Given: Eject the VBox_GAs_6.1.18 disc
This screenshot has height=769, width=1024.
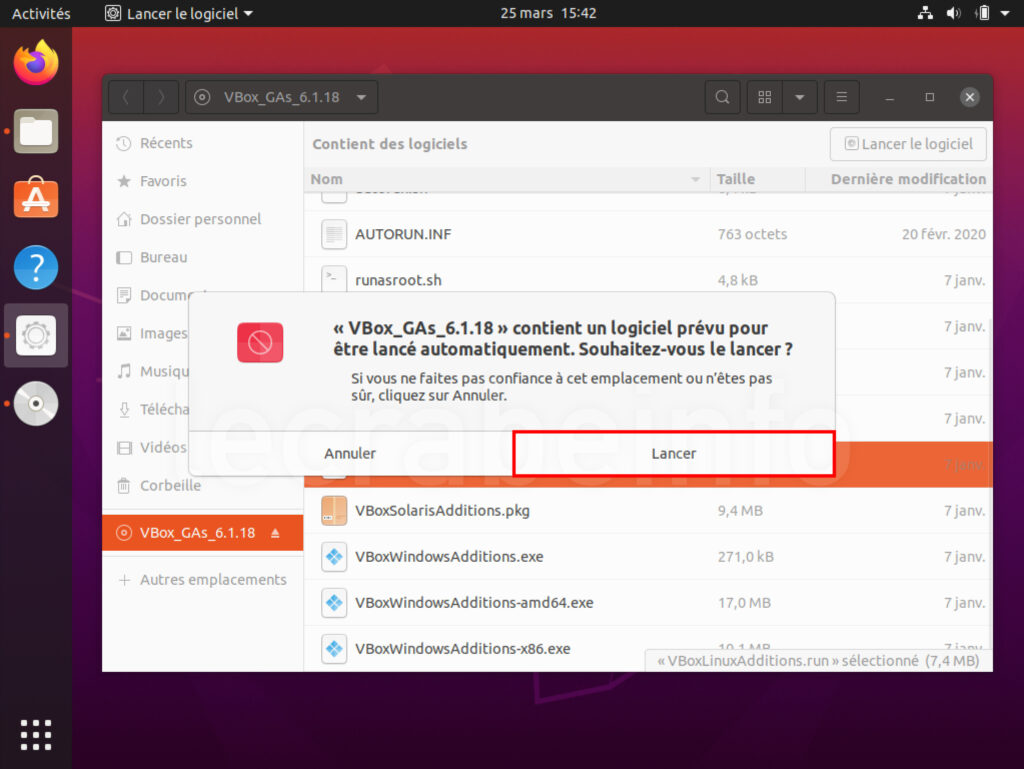Looking at the screenshot, I should tap(276, 533).
